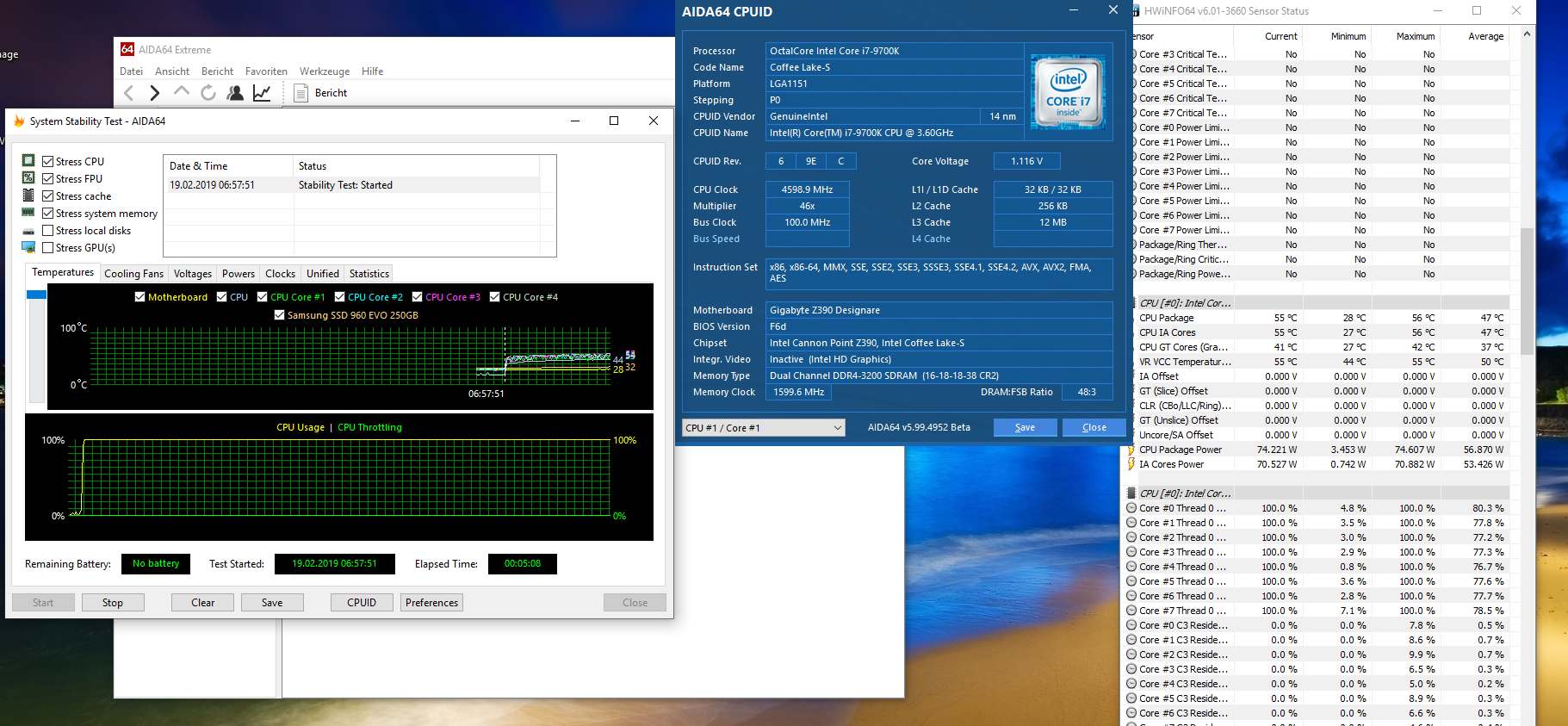Click the Clear button in stability test
Image resolution: width=1568 pixels, height=726 pixels.
tap(203, 603)
